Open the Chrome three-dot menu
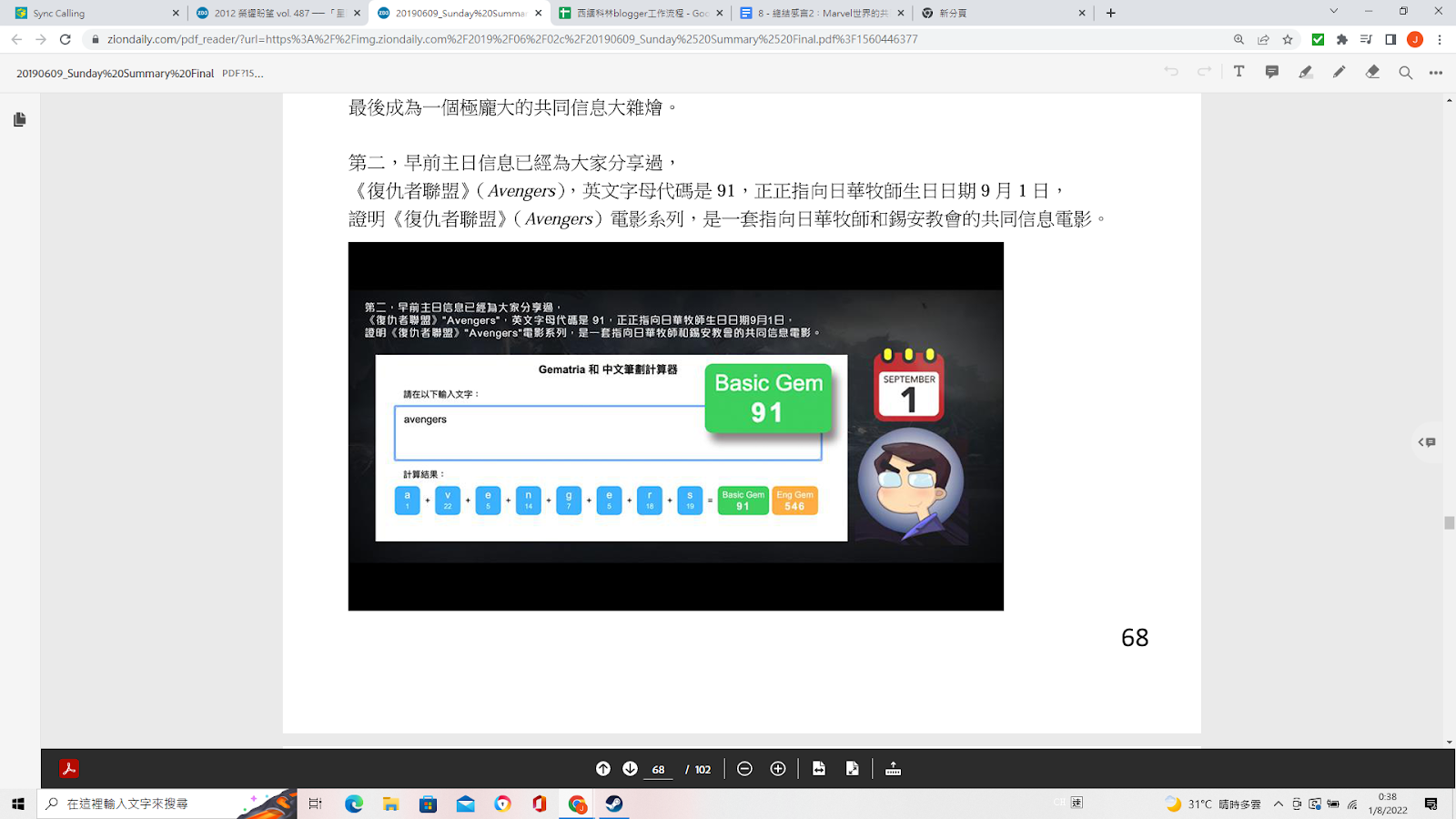The height and width of the screenshot is (819, 1456). [1440, 39]
